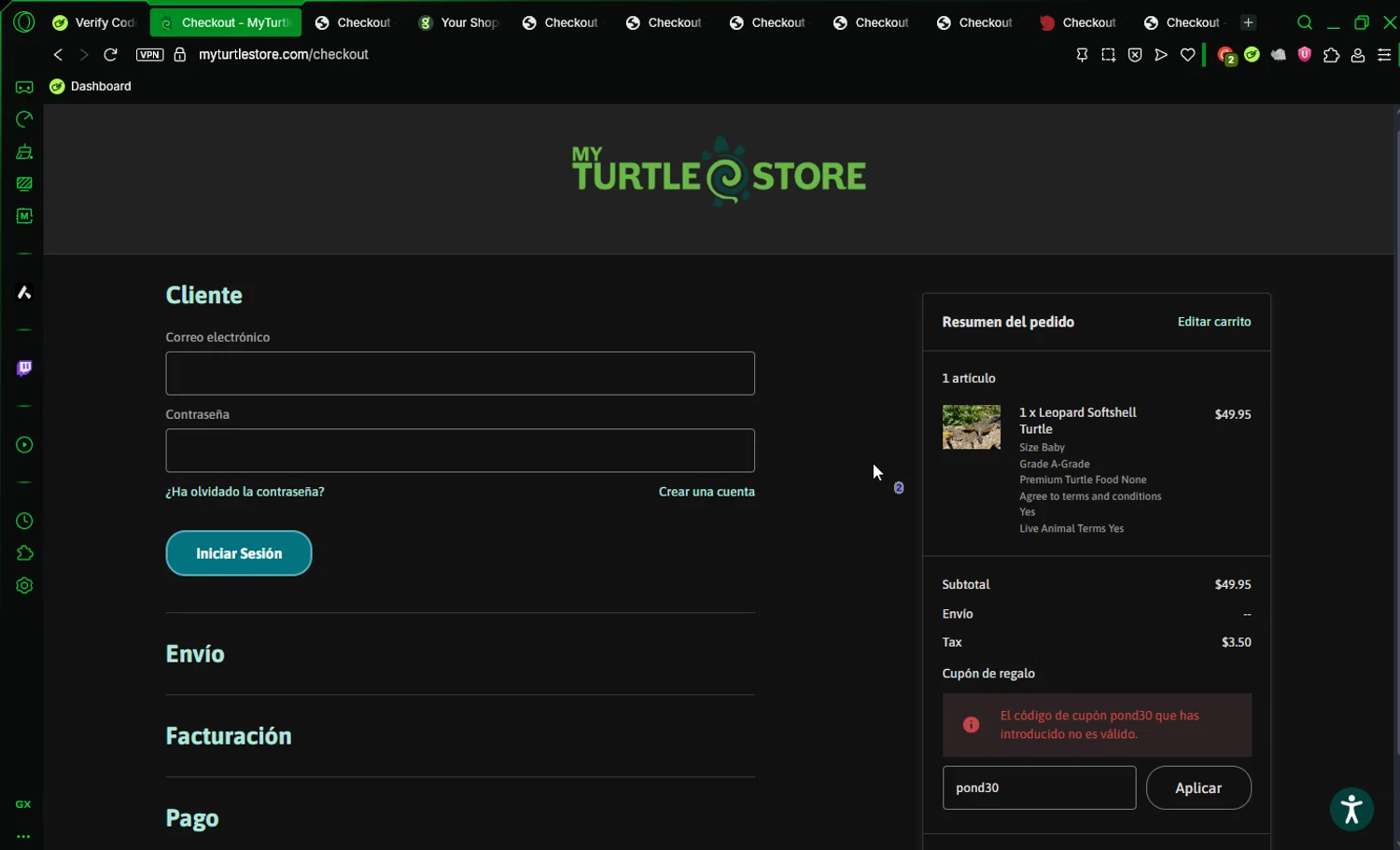Focus the Contraseña input field
Viewport: 1400px width, 850px height.
point(460,451)
